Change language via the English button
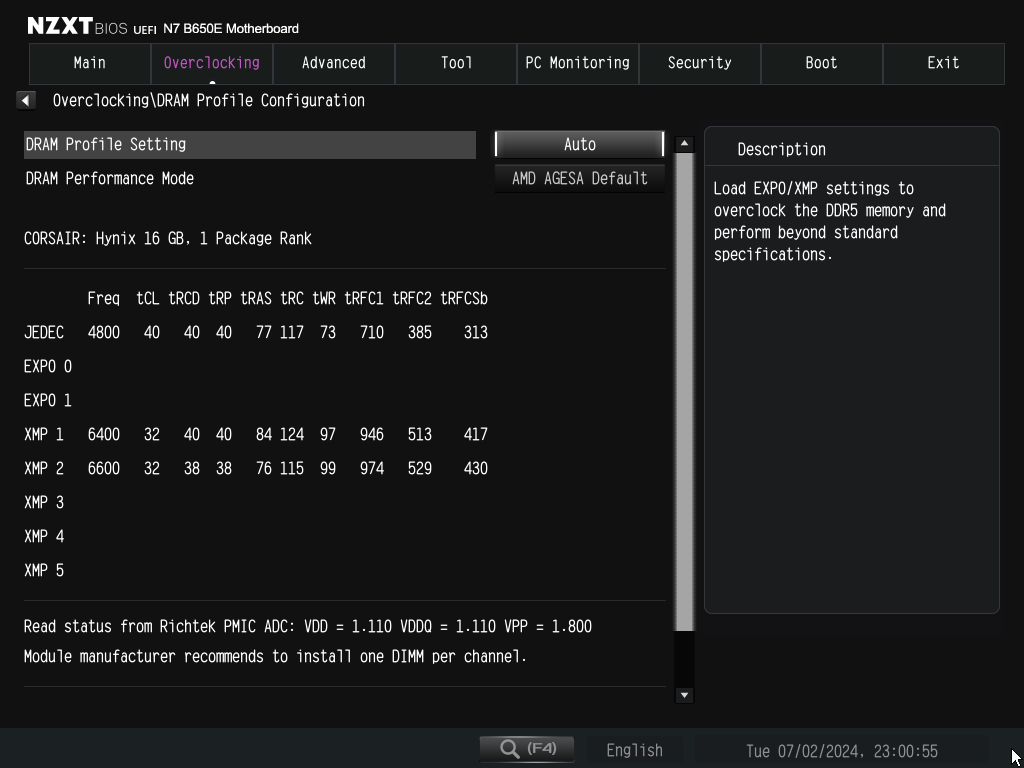 (x=634, y=750)
